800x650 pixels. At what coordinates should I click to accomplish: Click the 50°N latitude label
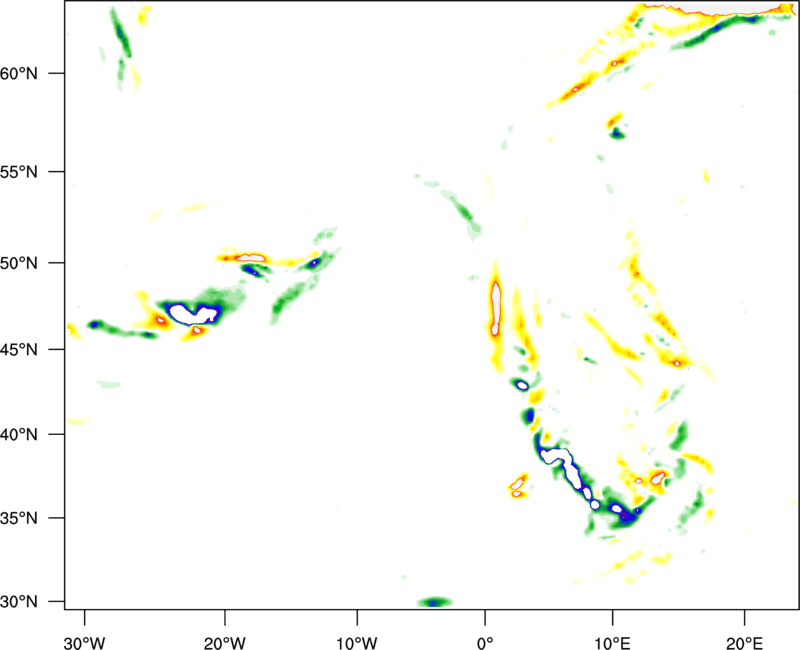click(x=19, y=263)
